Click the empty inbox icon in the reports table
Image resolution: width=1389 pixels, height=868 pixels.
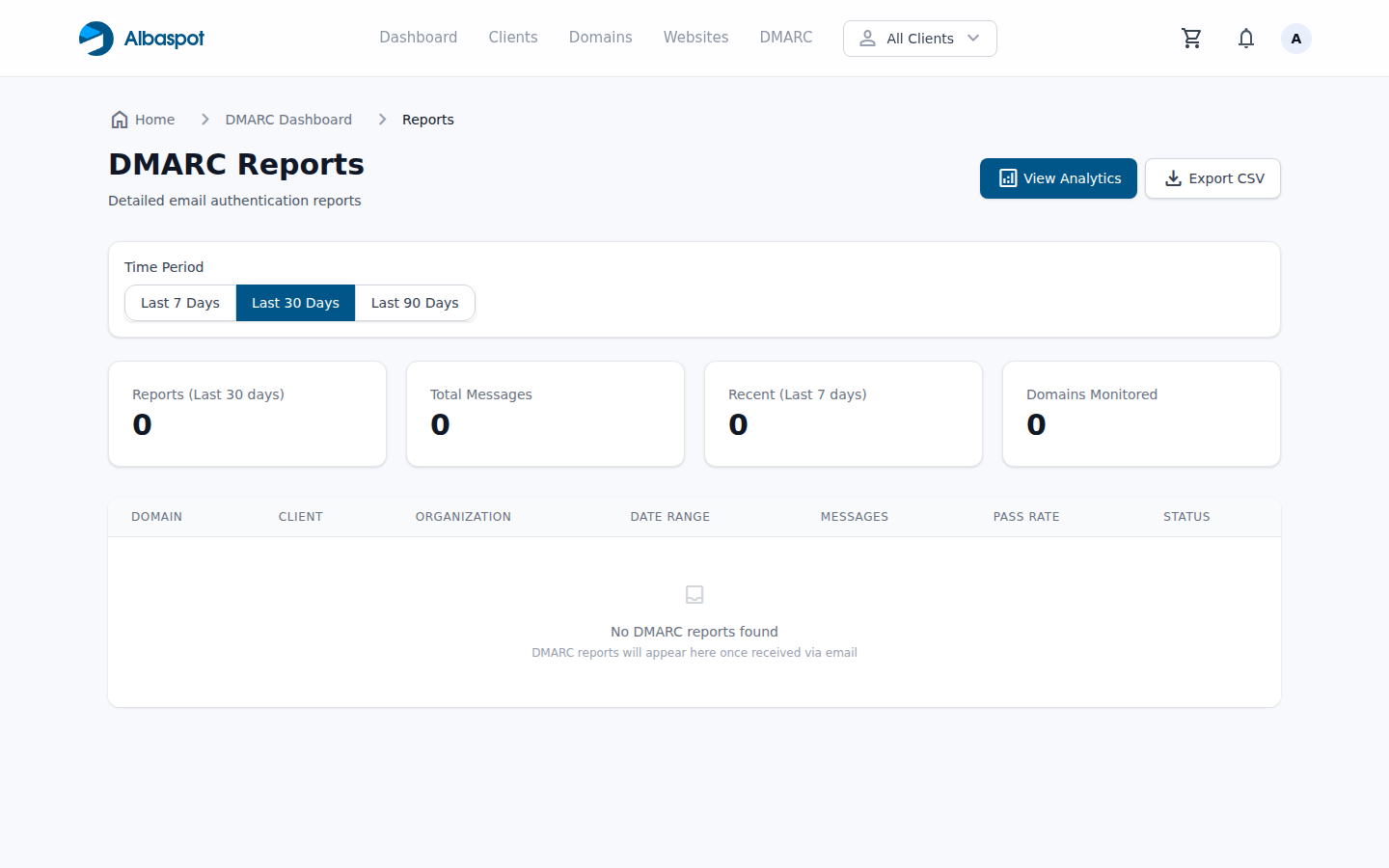click(x=694, y=594)
